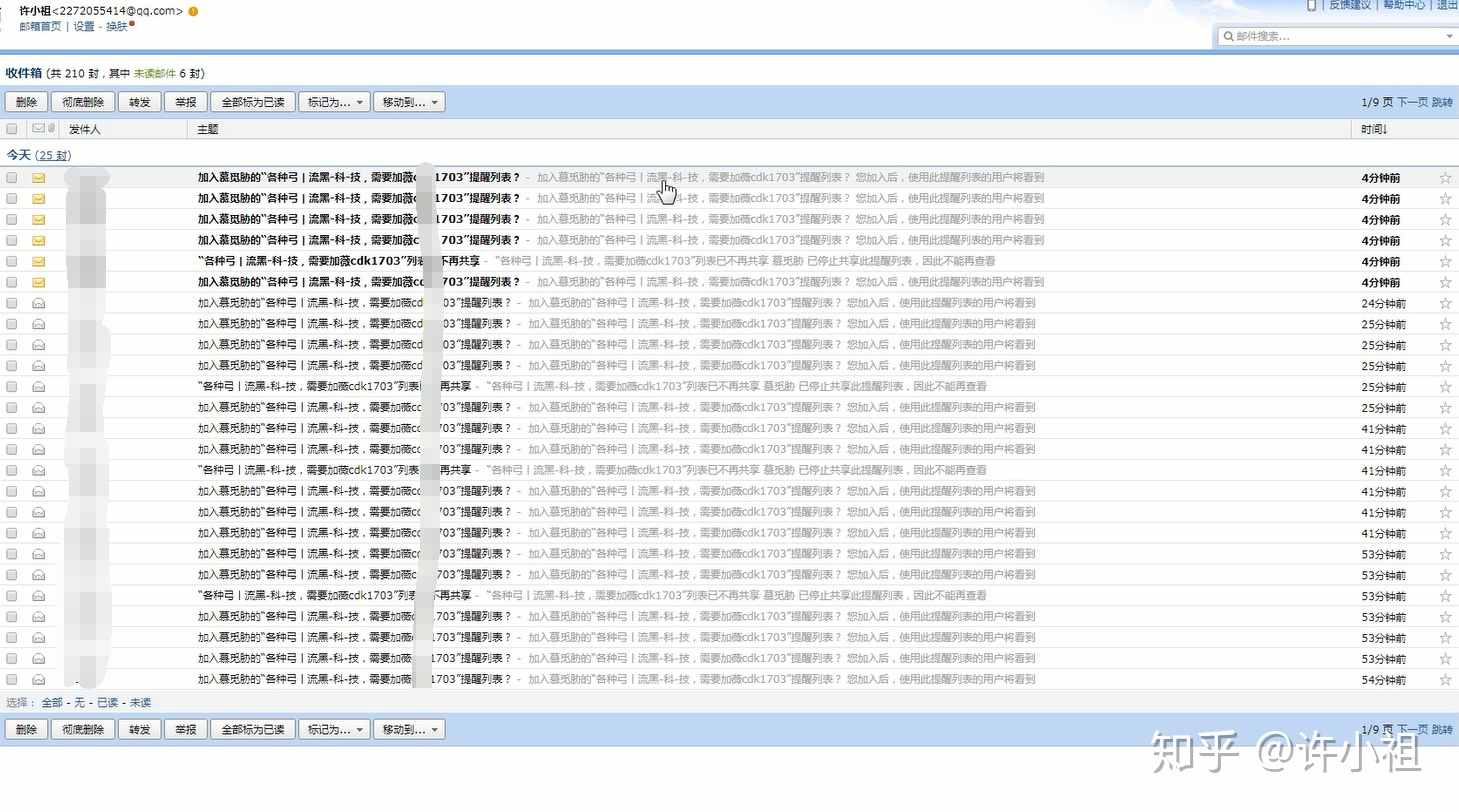
Task: Star the mail received 24分钟前
Action: pos(1445,304)
